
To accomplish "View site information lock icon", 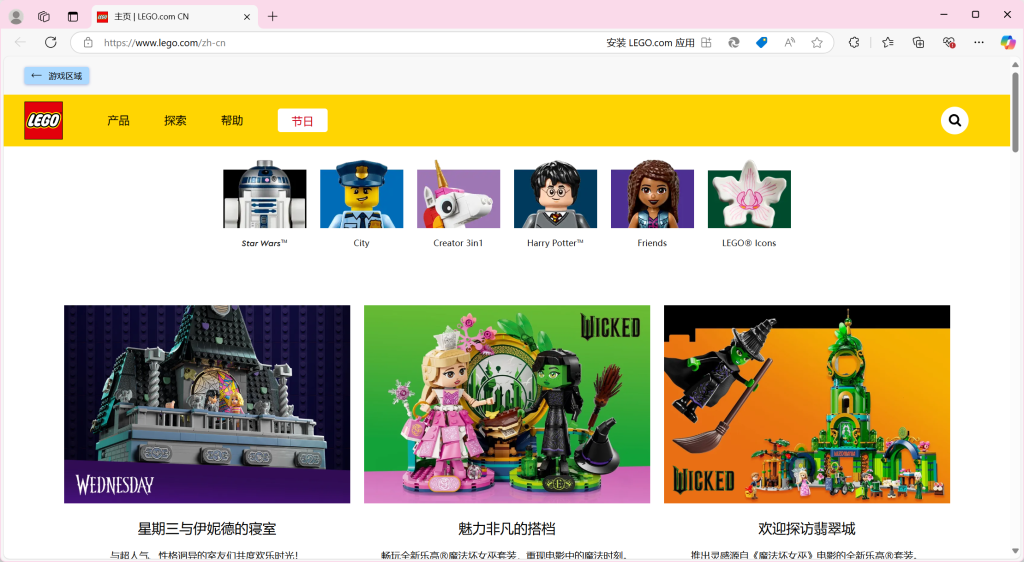I will pos(88,42).
